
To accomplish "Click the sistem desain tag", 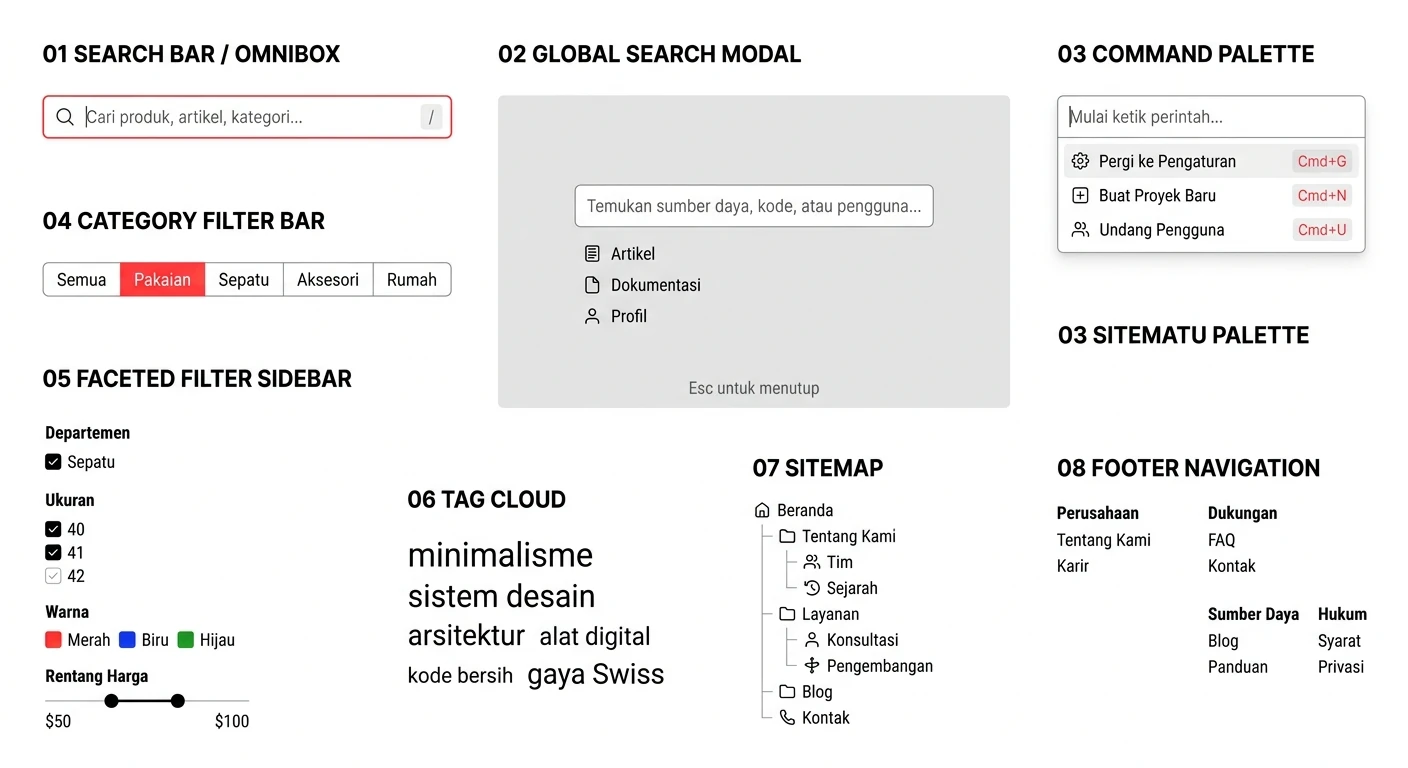I will pyautogui.click(x=501, y=596).
